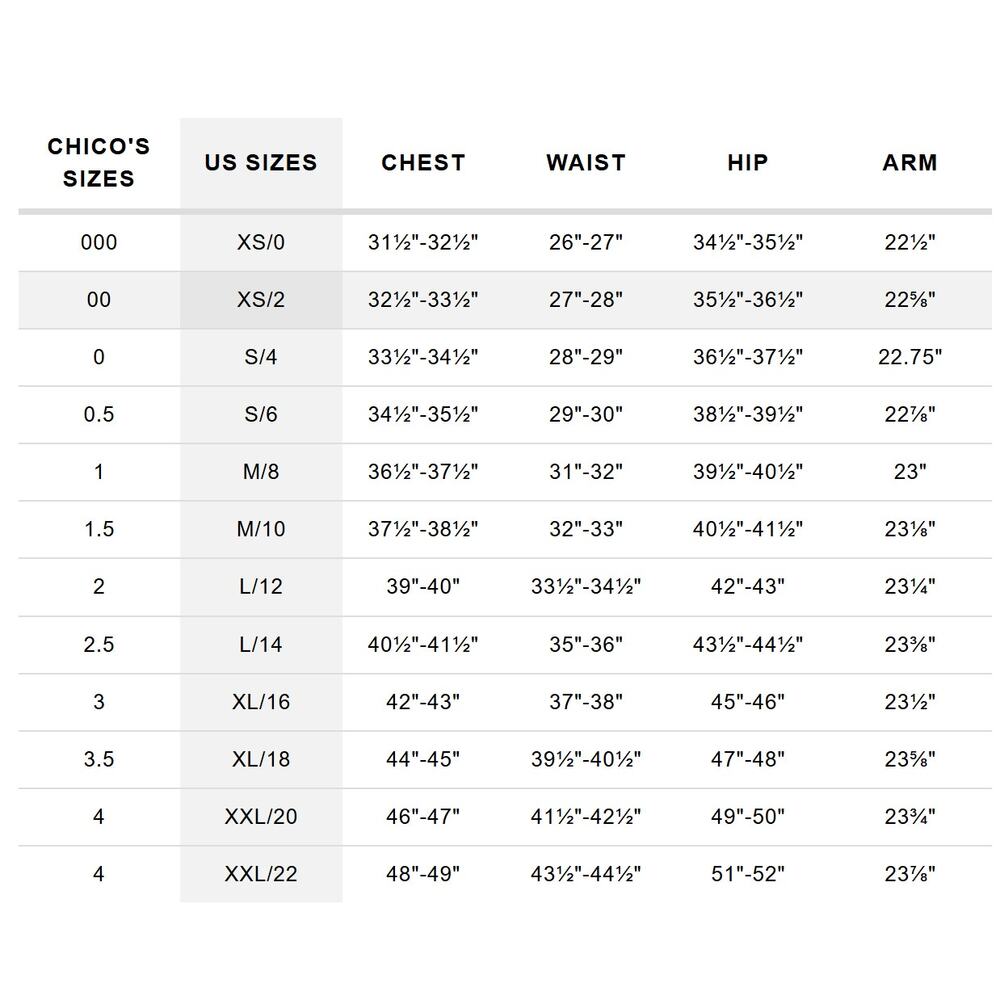Click the 37"-38" waist measurement
1000x1000 pixels.
point(586,702)
